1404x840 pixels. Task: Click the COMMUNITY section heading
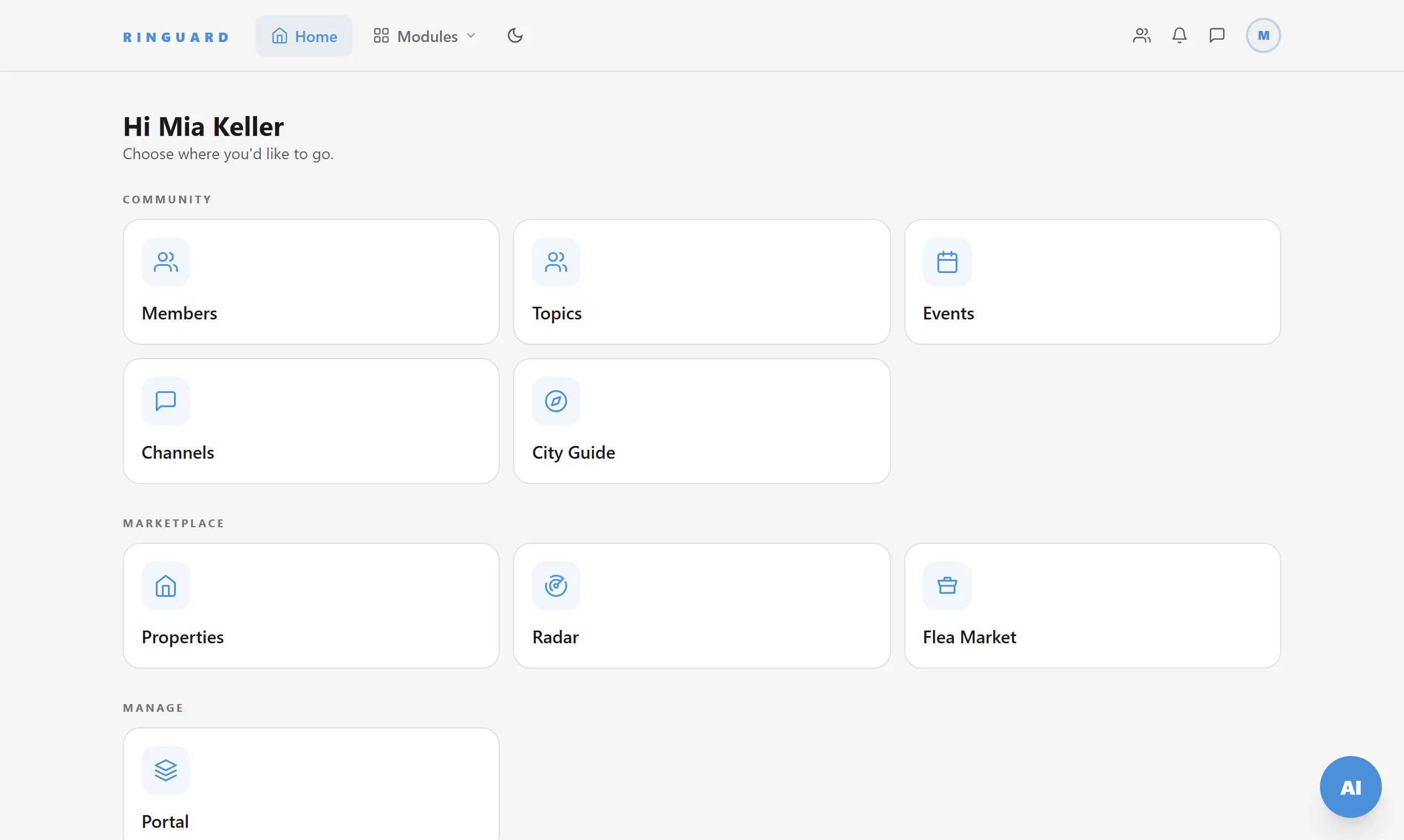click(167, 200)
